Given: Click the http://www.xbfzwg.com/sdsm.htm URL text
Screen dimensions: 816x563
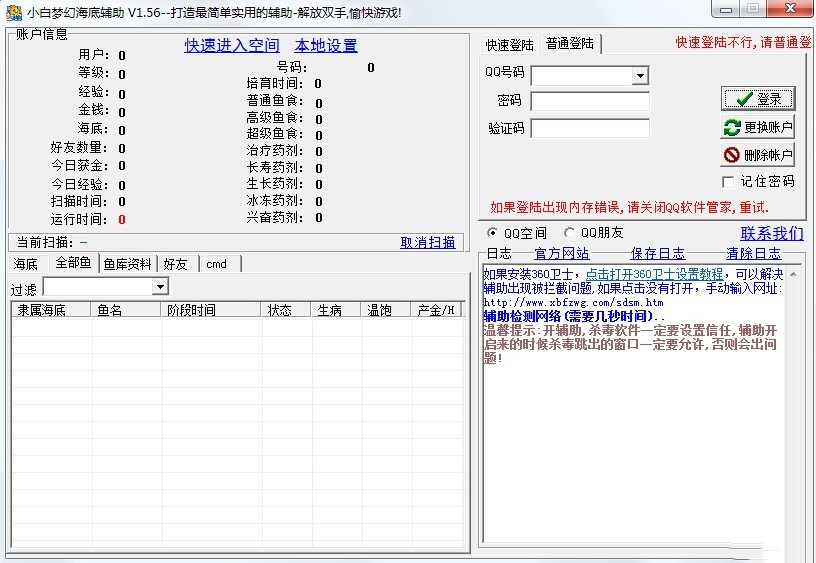Looking at the screenshot, I should (573, 302).
